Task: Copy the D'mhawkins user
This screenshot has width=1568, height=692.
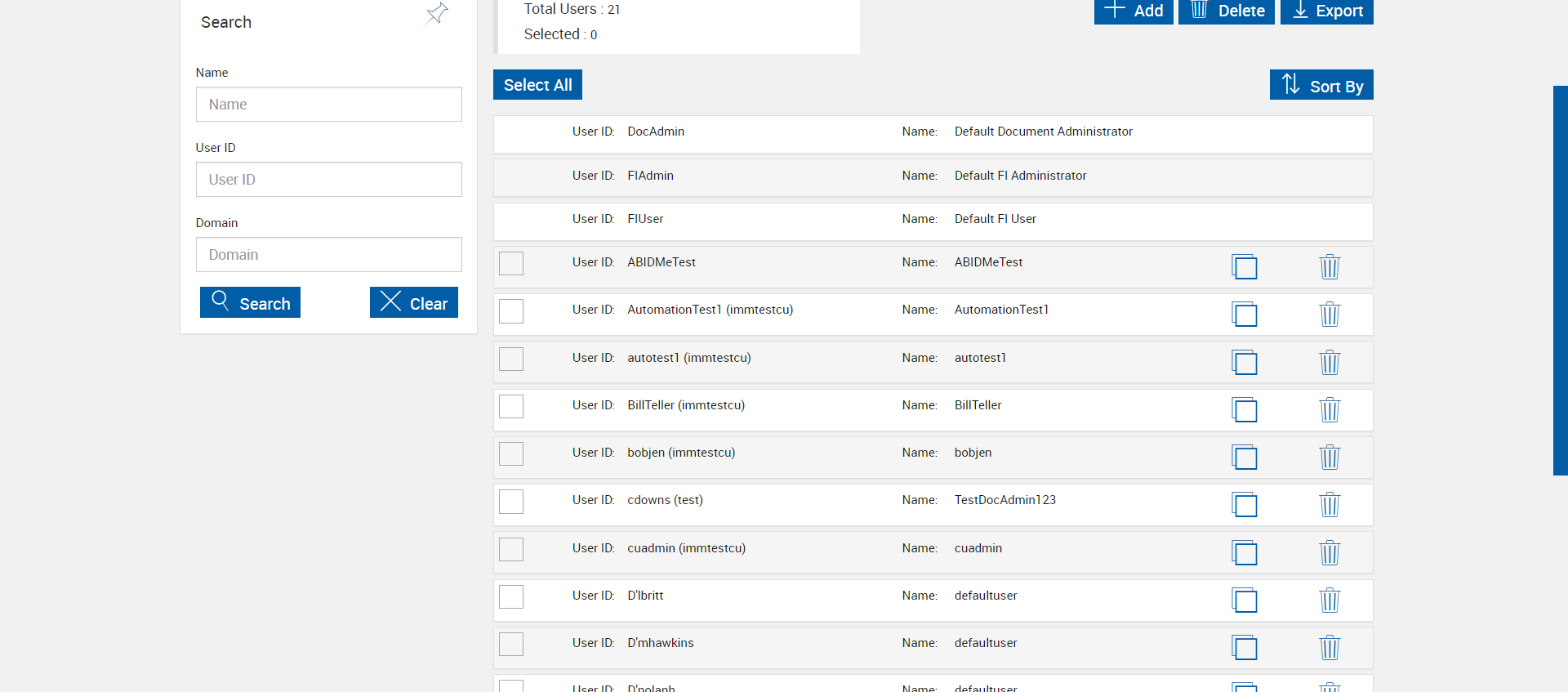Action: (x=1245, y=647)
